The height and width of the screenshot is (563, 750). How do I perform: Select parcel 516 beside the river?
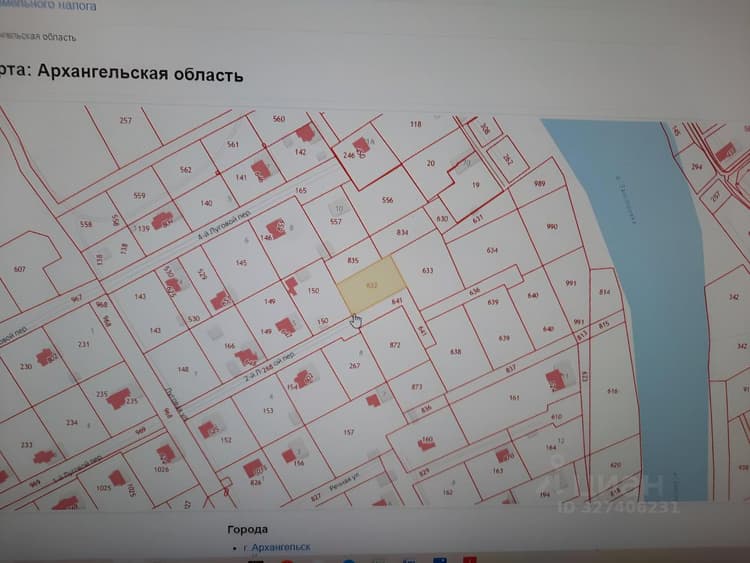[x=613, y=391]
